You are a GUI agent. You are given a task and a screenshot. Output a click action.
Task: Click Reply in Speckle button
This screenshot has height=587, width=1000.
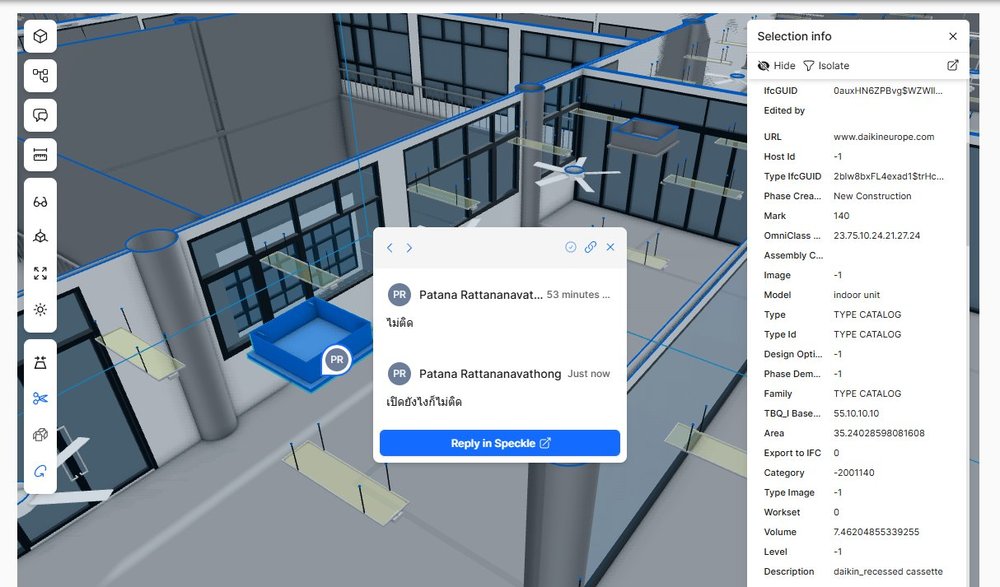[x=500, y=443]
